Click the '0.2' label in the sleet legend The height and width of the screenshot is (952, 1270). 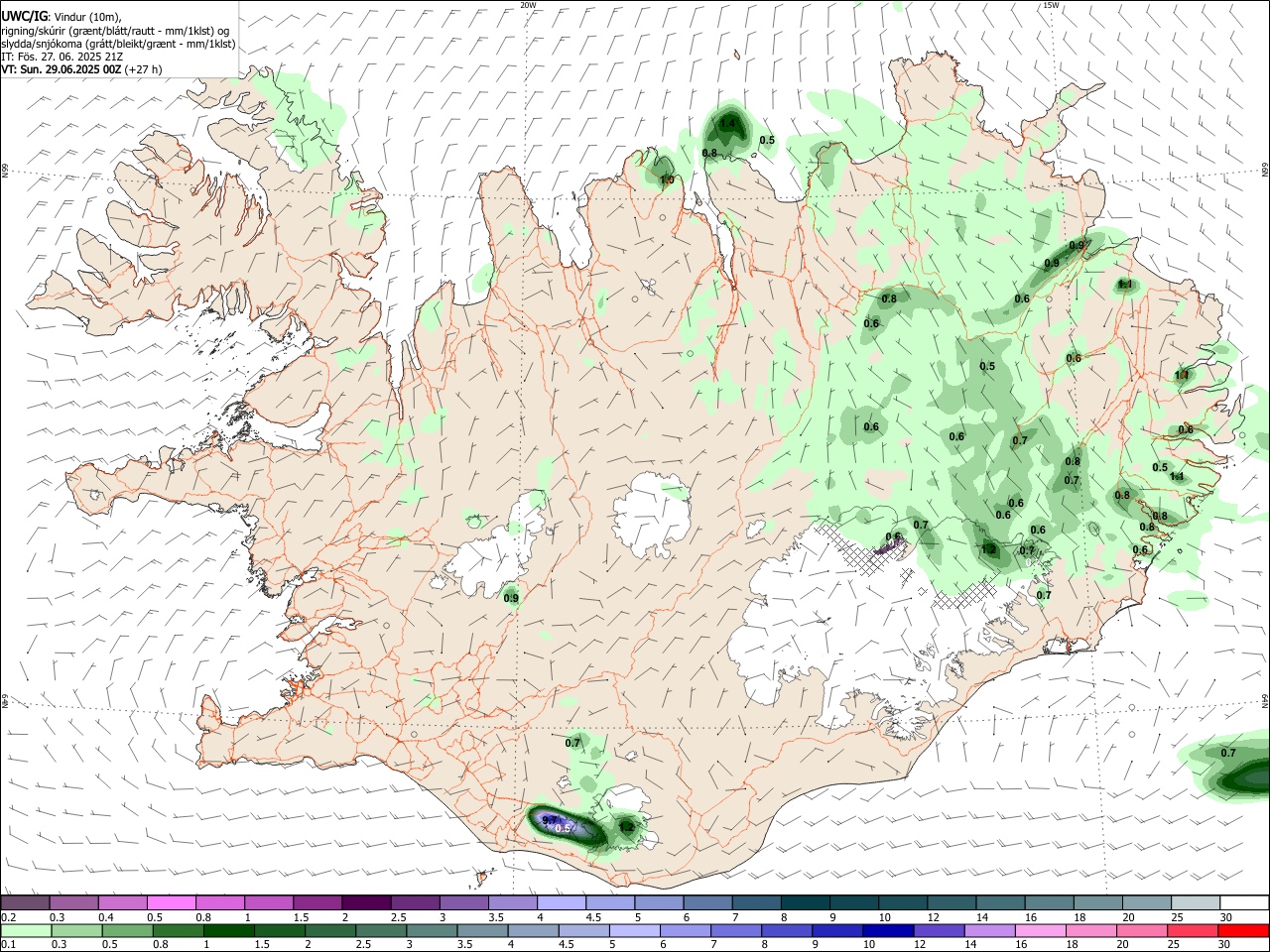(x=8, y=917)
